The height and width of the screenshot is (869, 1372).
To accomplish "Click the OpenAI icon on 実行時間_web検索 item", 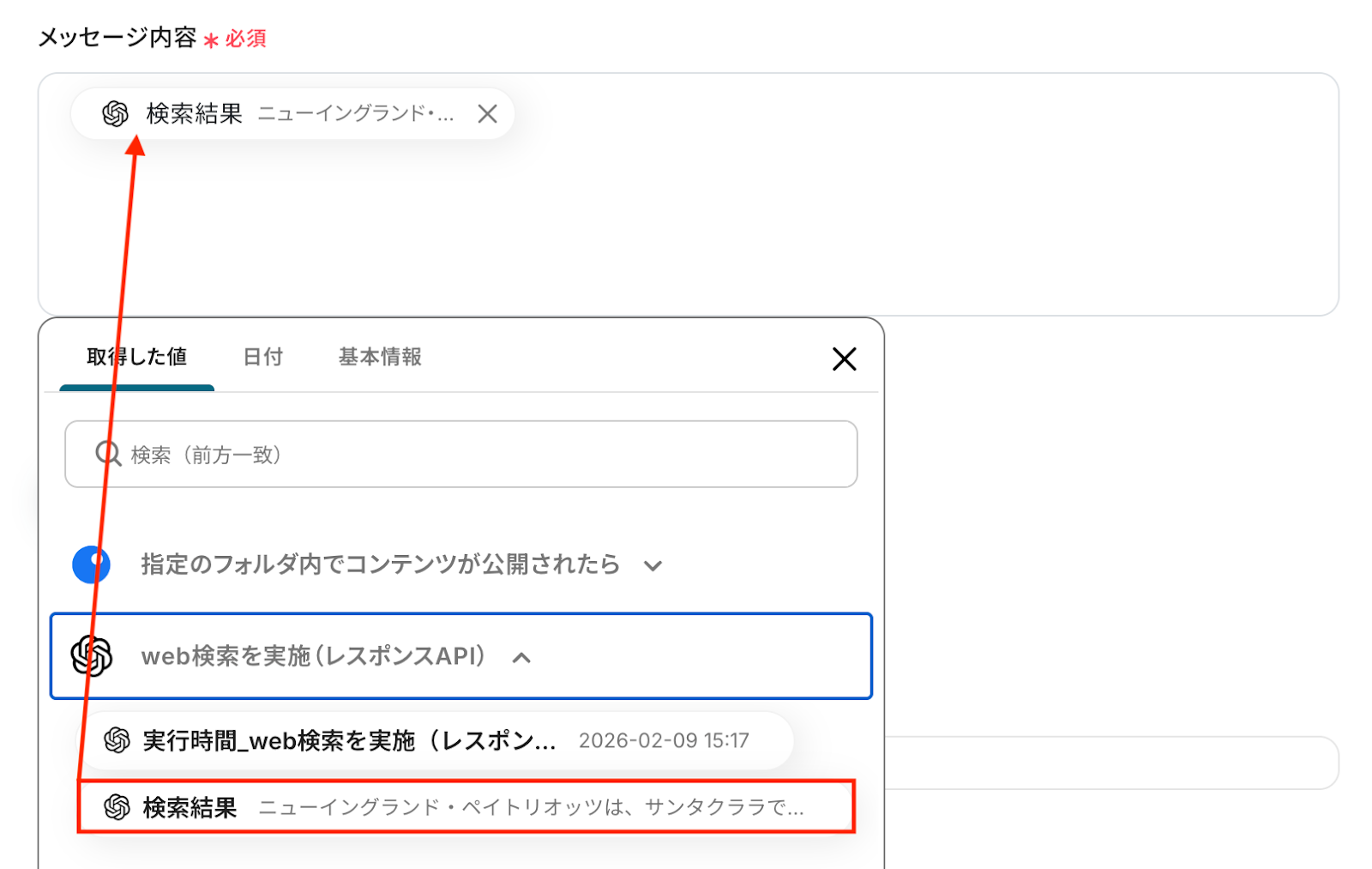I will [117, 739].
